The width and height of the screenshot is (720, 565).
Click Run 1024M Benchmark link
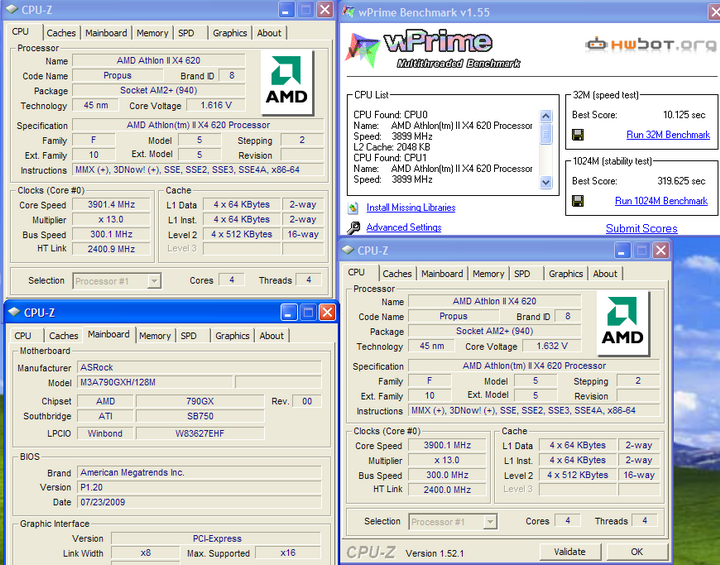tap(661, 201)
